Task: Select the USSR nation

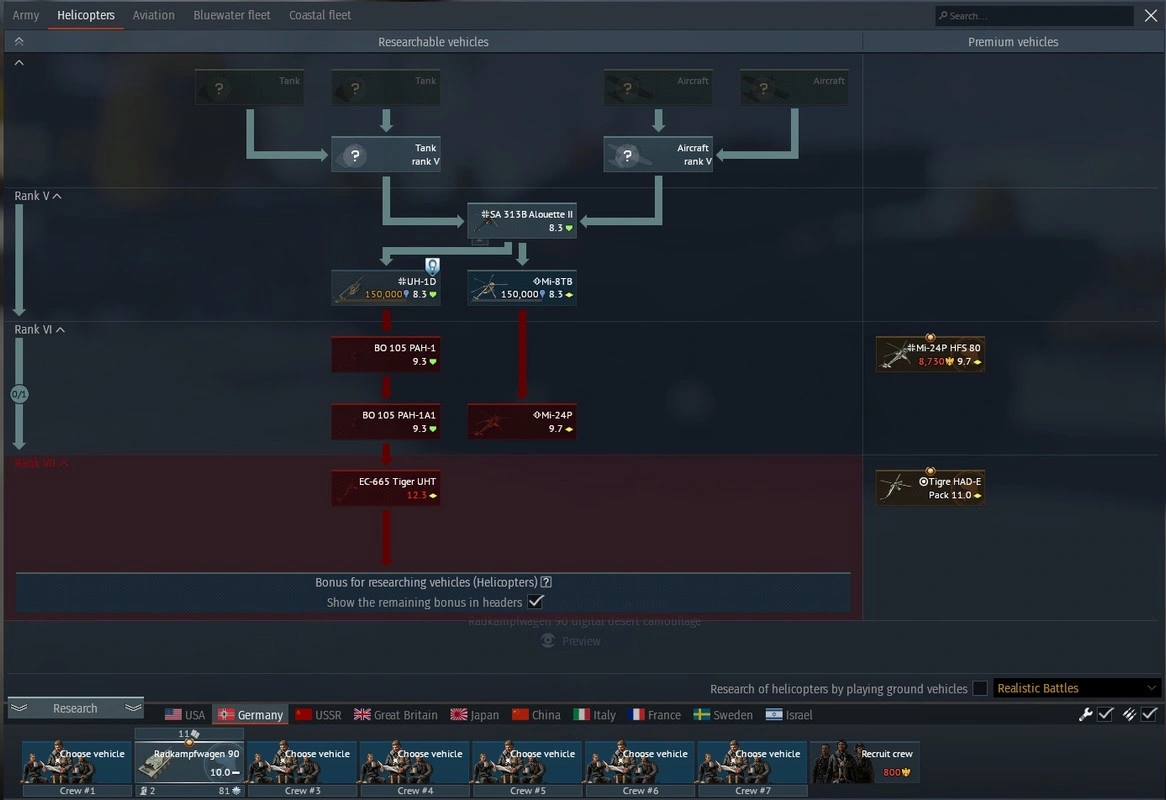Action: tap(318, 714)
